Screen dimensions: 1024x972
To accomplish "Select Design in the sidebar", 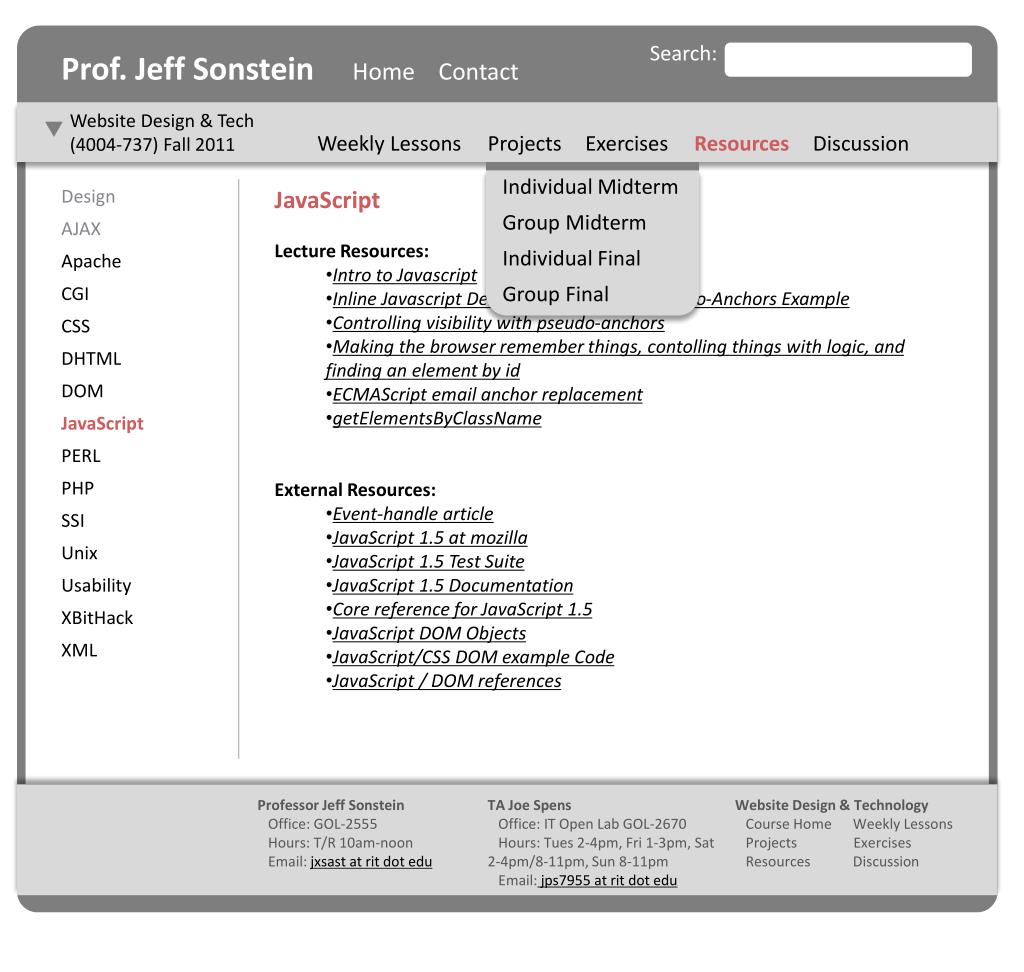I will (88, 197).
